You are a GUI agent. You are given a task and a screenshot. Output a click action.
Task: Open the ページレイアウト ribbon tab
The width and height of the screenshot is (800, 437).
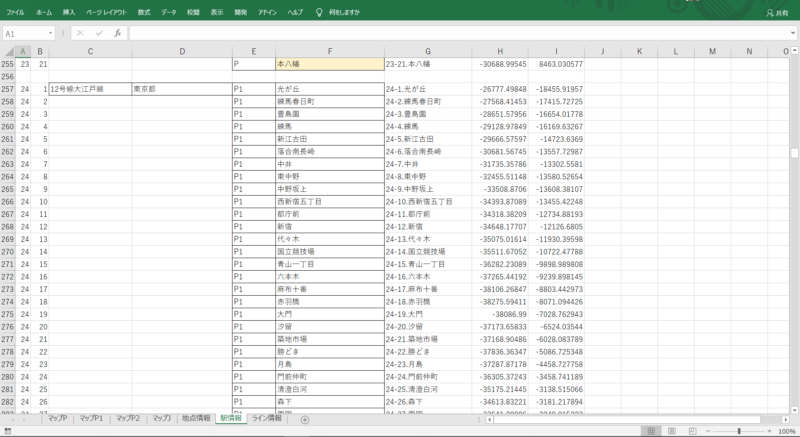coord(106,12)
